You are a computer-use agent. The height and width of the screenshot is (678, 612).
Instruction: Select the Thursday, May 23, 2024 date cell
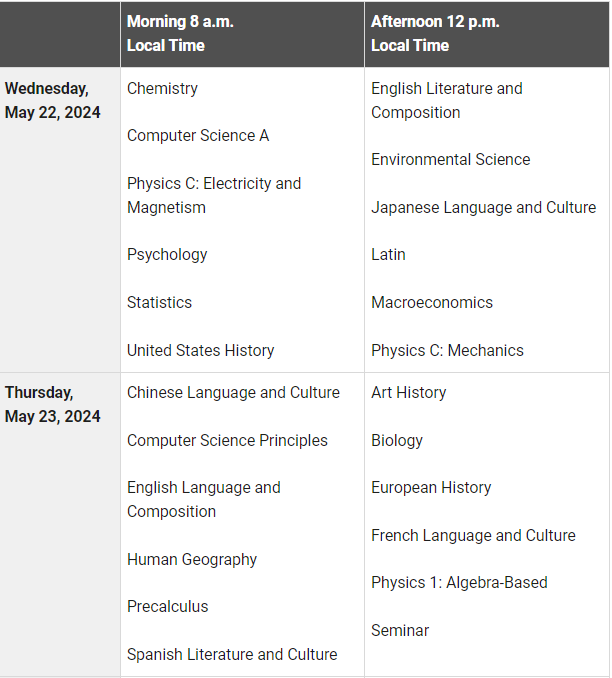(x=52, y=405)
